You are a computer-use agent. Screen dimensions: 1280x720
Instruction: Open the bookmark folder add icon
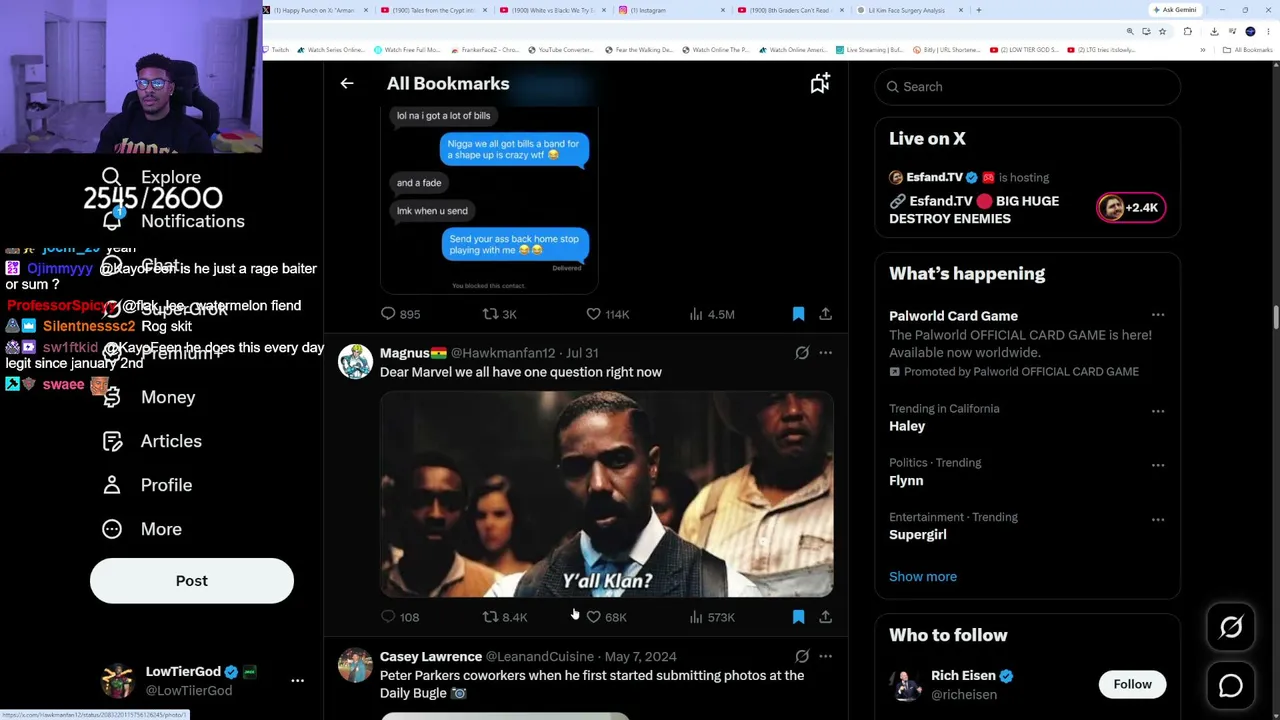820,84
